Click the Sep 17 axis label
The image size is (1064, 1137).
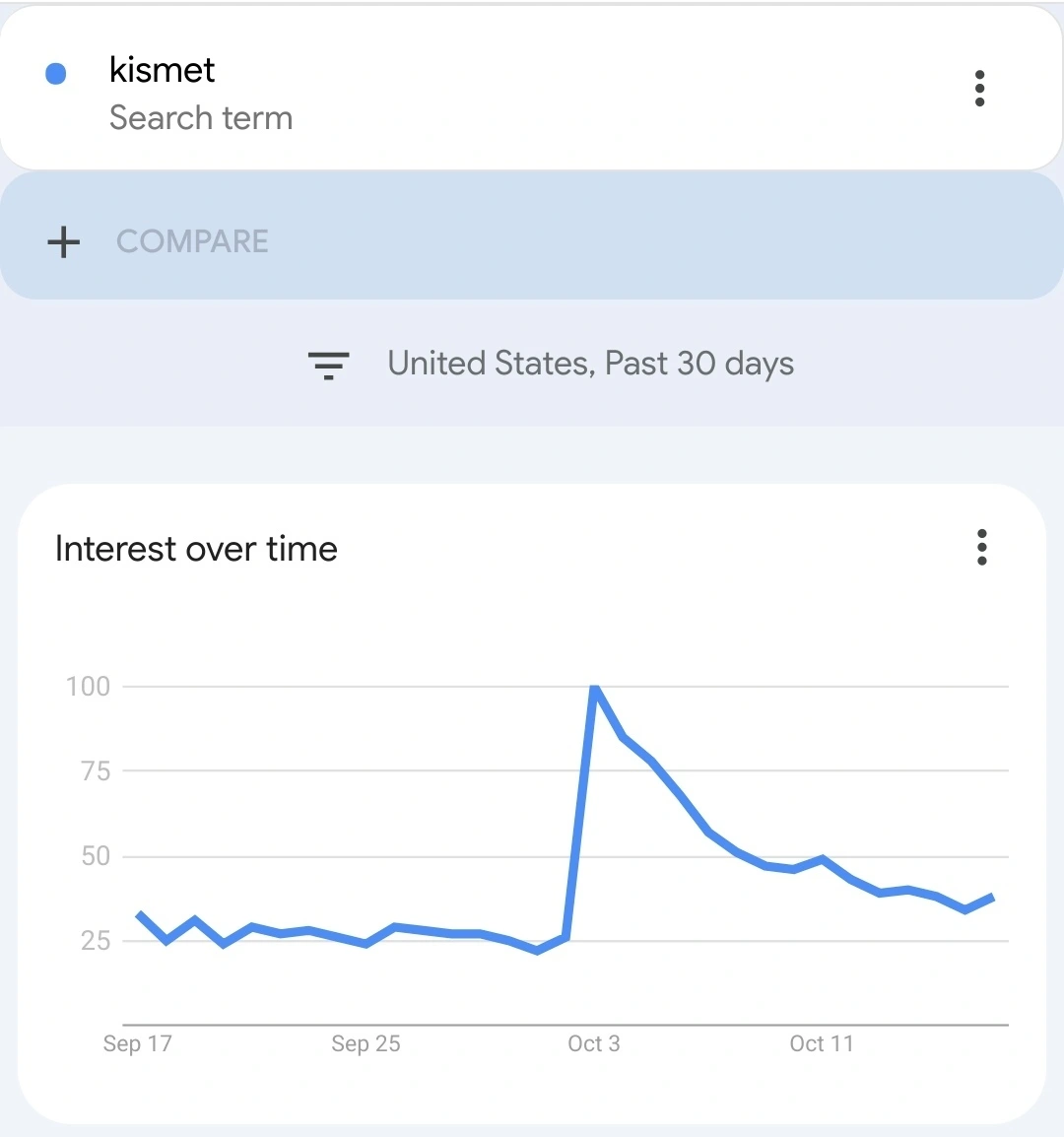[x=138, y=1044]
